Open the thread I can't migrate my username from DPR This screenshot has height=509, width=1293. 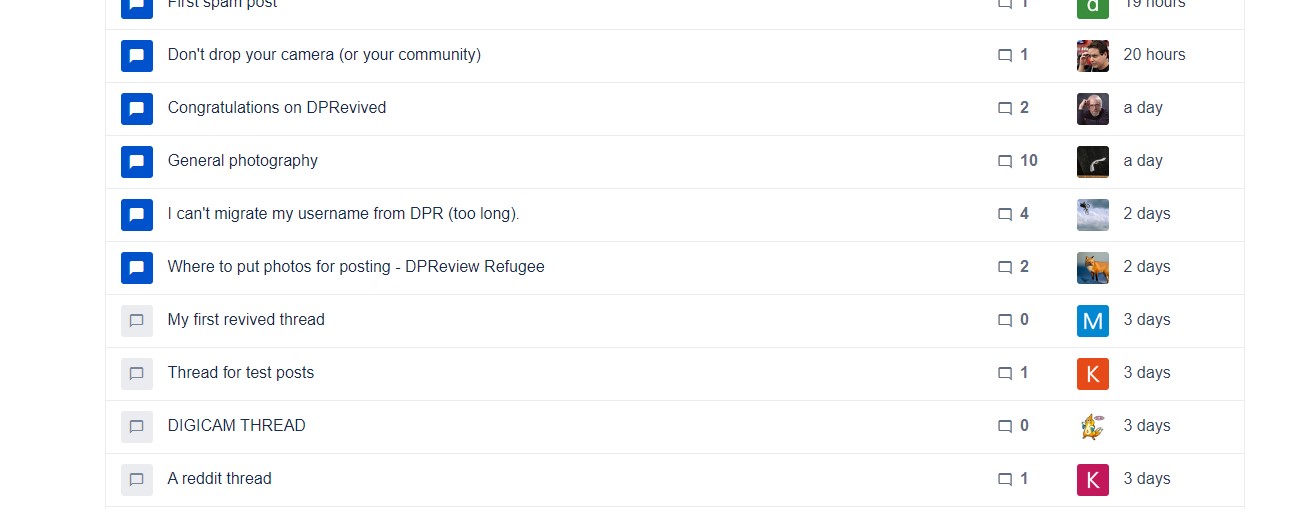pos(344,214)
